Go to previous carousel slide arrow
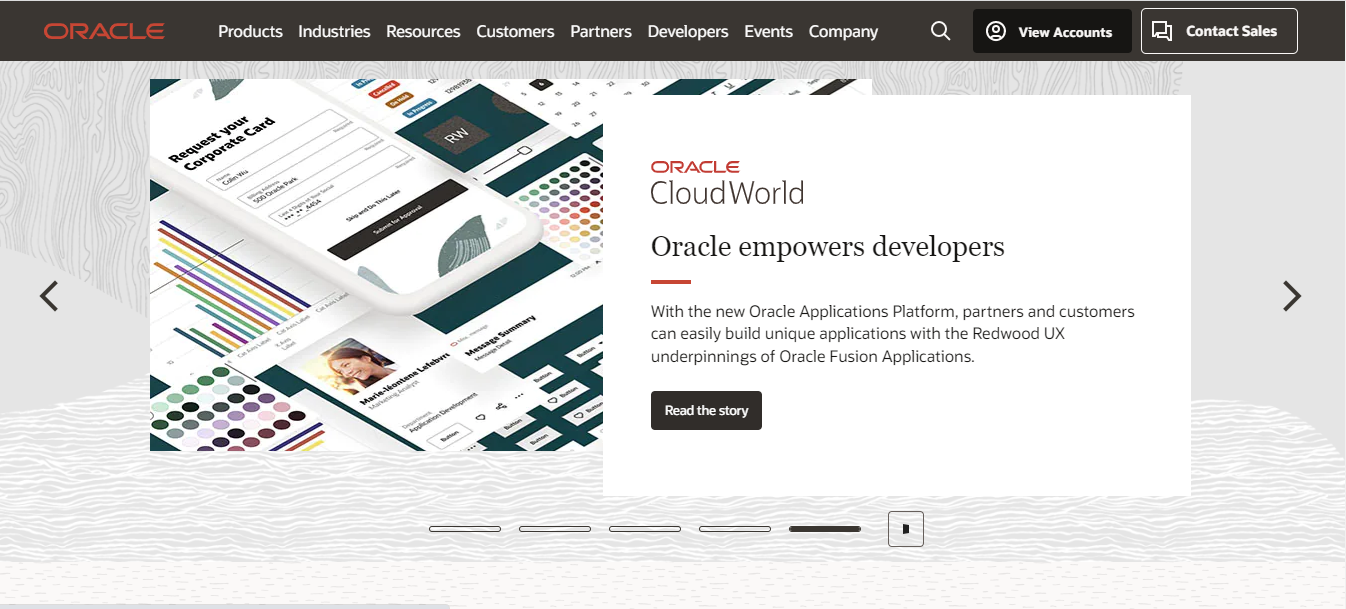Viewport: 1346px width, 609px height. coord(49,296)
